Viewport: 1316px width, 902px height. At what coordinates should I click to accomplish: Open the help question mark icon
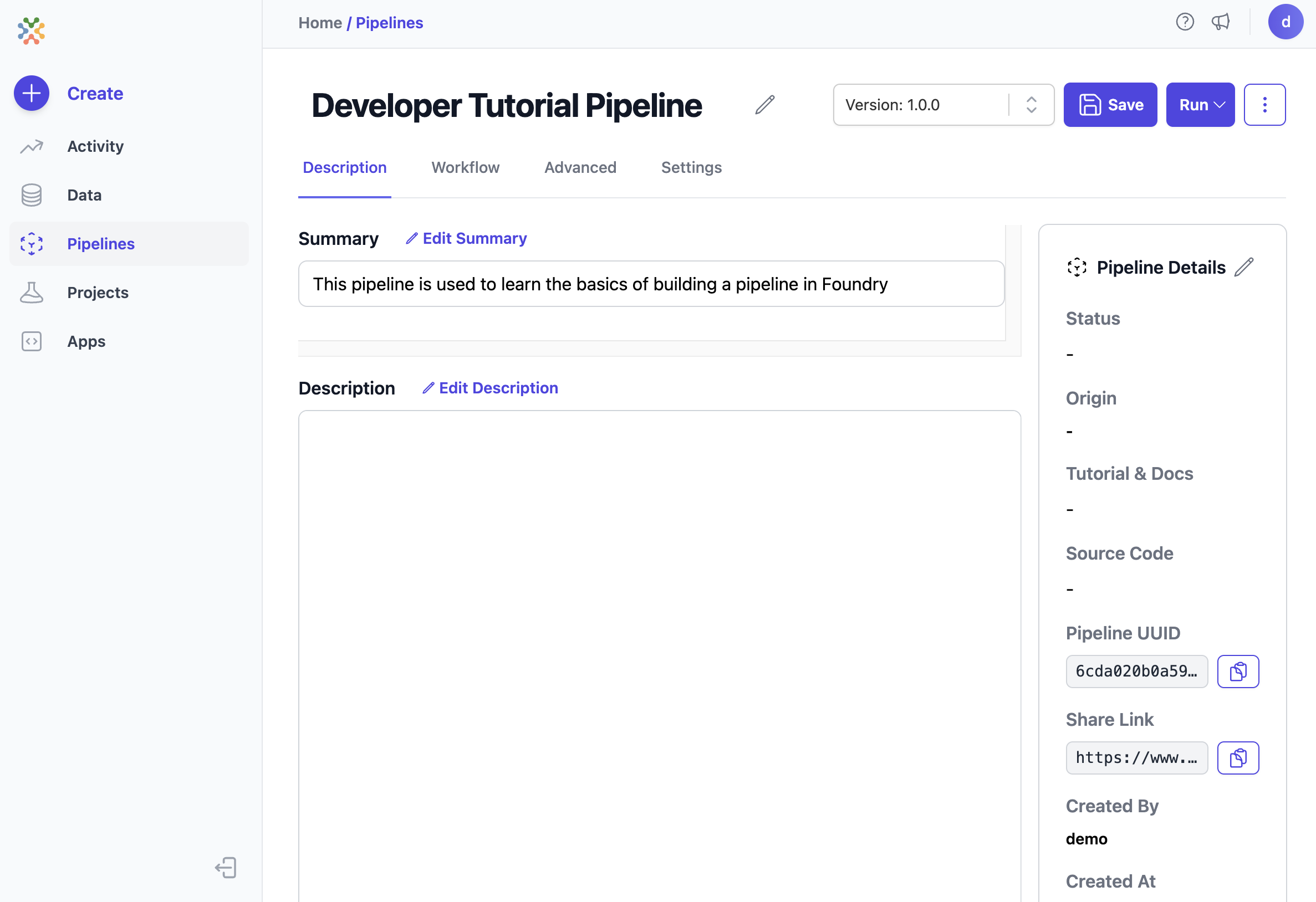pyautogui.click(x=1185, y=22)
